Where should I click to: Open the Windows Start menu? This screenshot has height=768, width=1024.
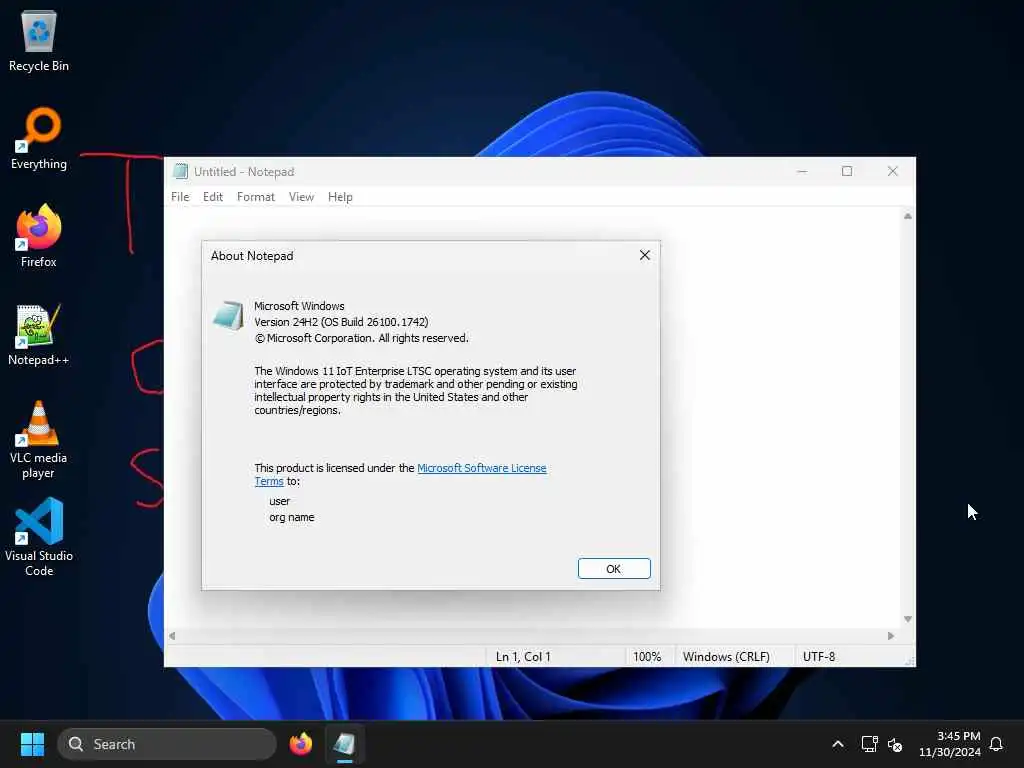click(x=32, y=744)
